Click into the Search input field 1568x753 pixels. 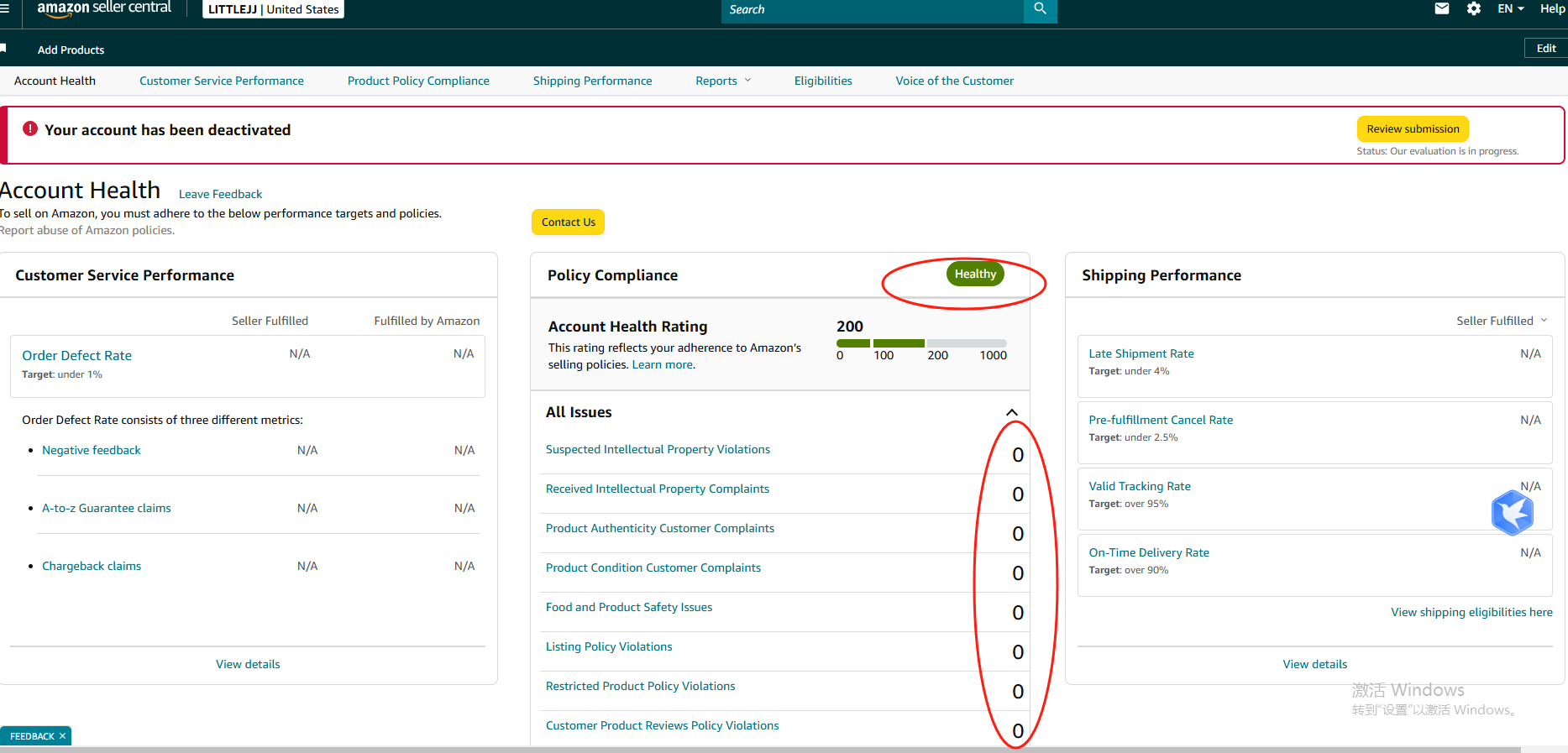(872, 9)
